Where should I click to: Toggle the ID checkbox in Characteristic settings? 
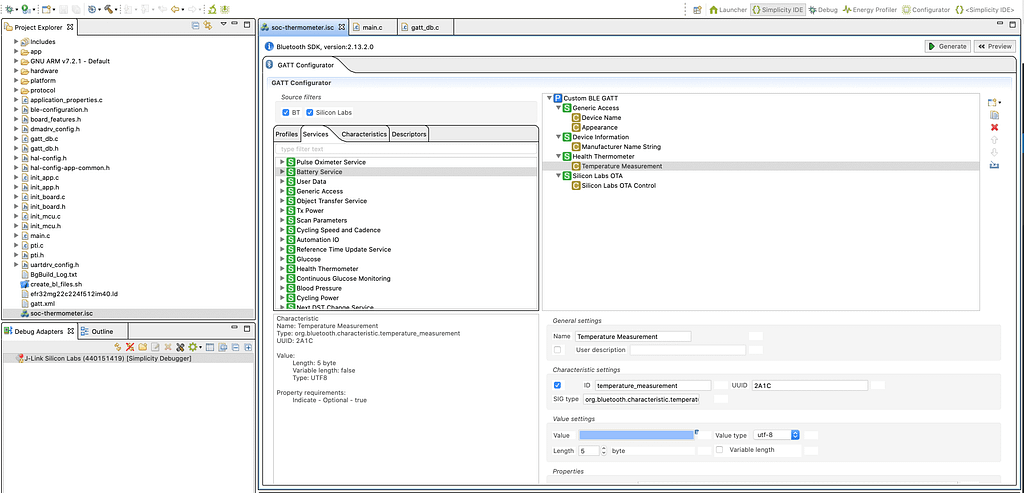click(x=557, y=385)
